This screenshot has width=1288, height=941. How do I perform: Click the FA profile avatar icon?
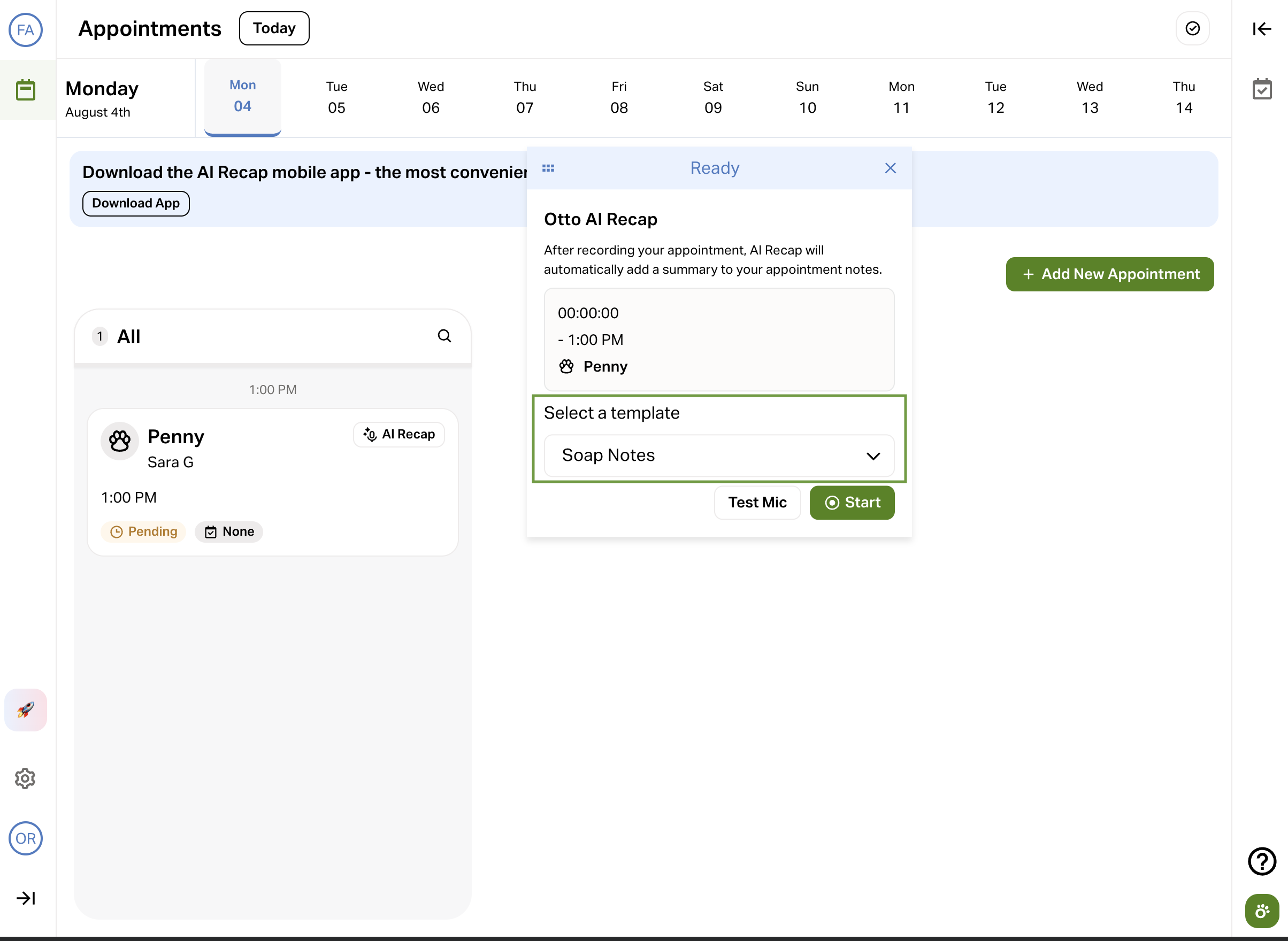(26, 29)
